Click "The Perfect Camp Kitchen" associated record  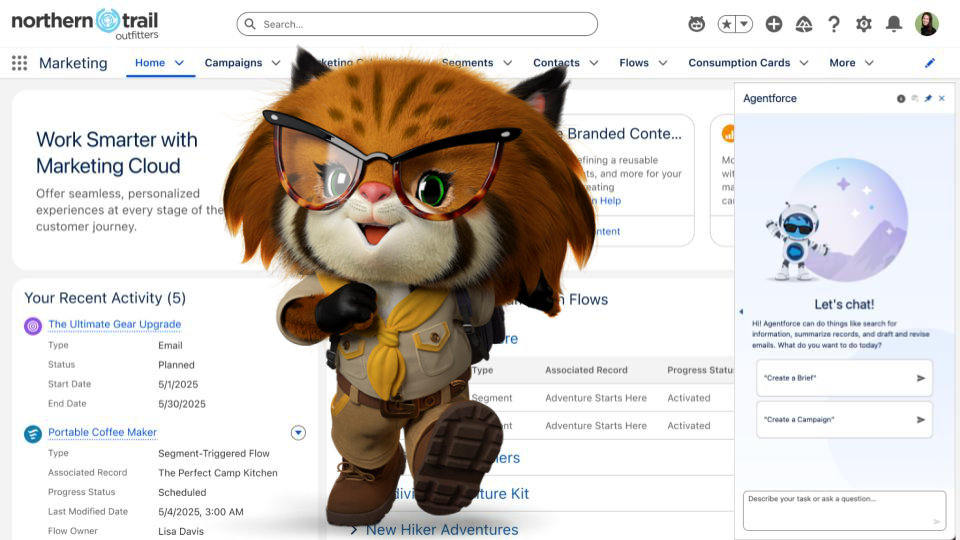pos(217,473)
